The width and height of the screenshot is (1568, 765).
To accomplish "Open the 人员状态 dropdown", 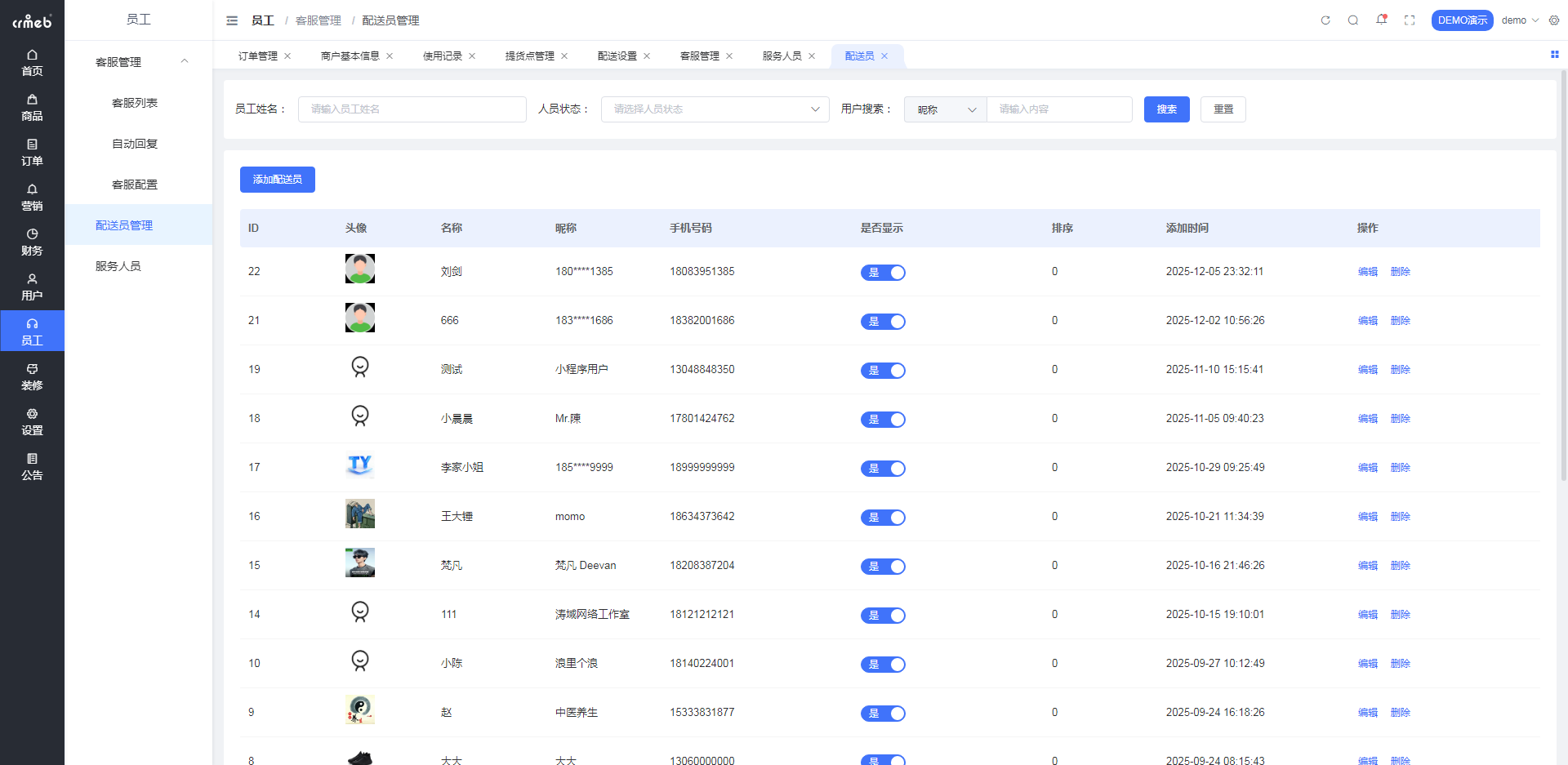I will pyautogui.click(x=715, y=109).
